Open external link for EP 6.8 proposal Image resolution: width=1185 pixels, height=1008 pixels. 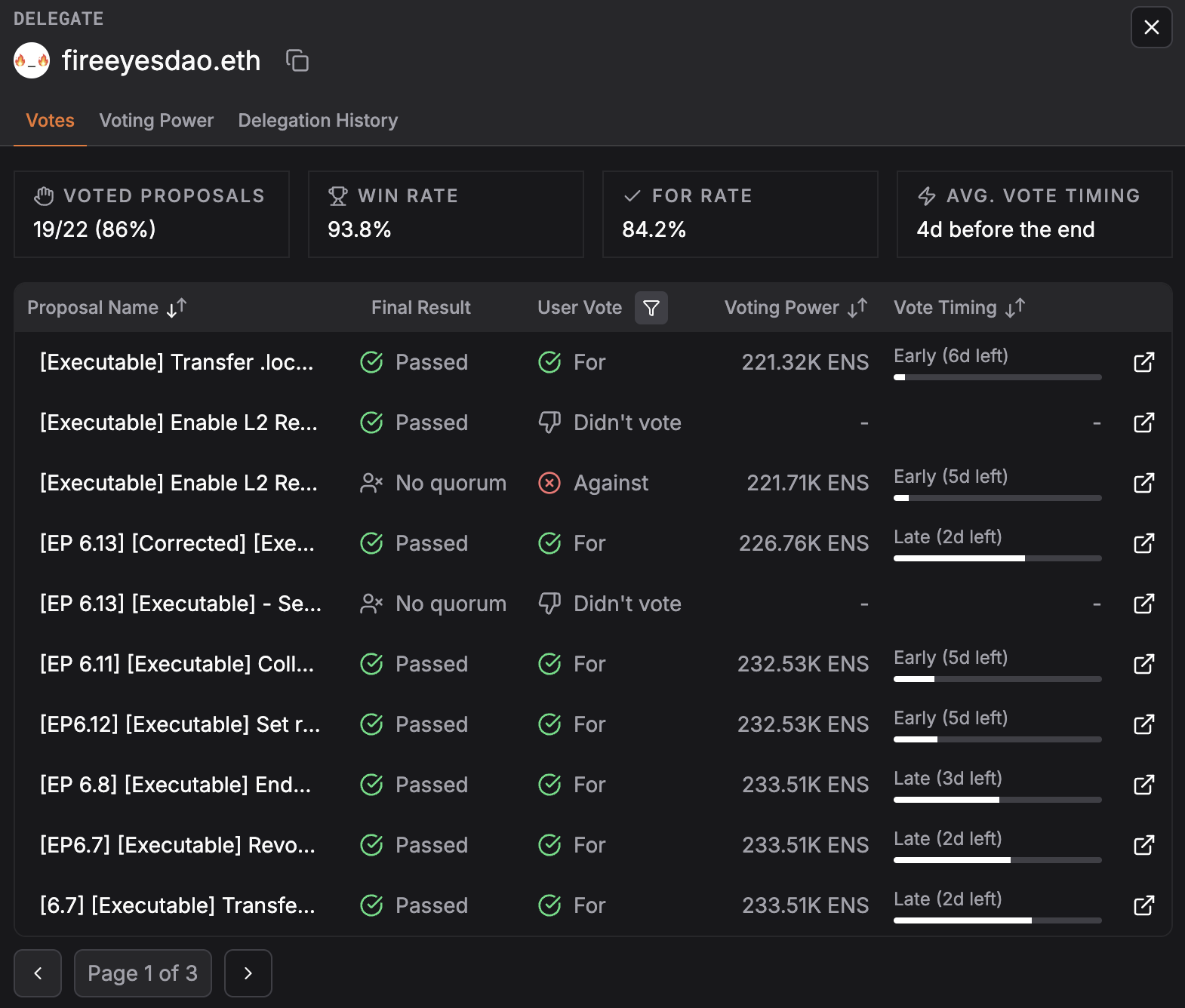(x=1143, y=785)
